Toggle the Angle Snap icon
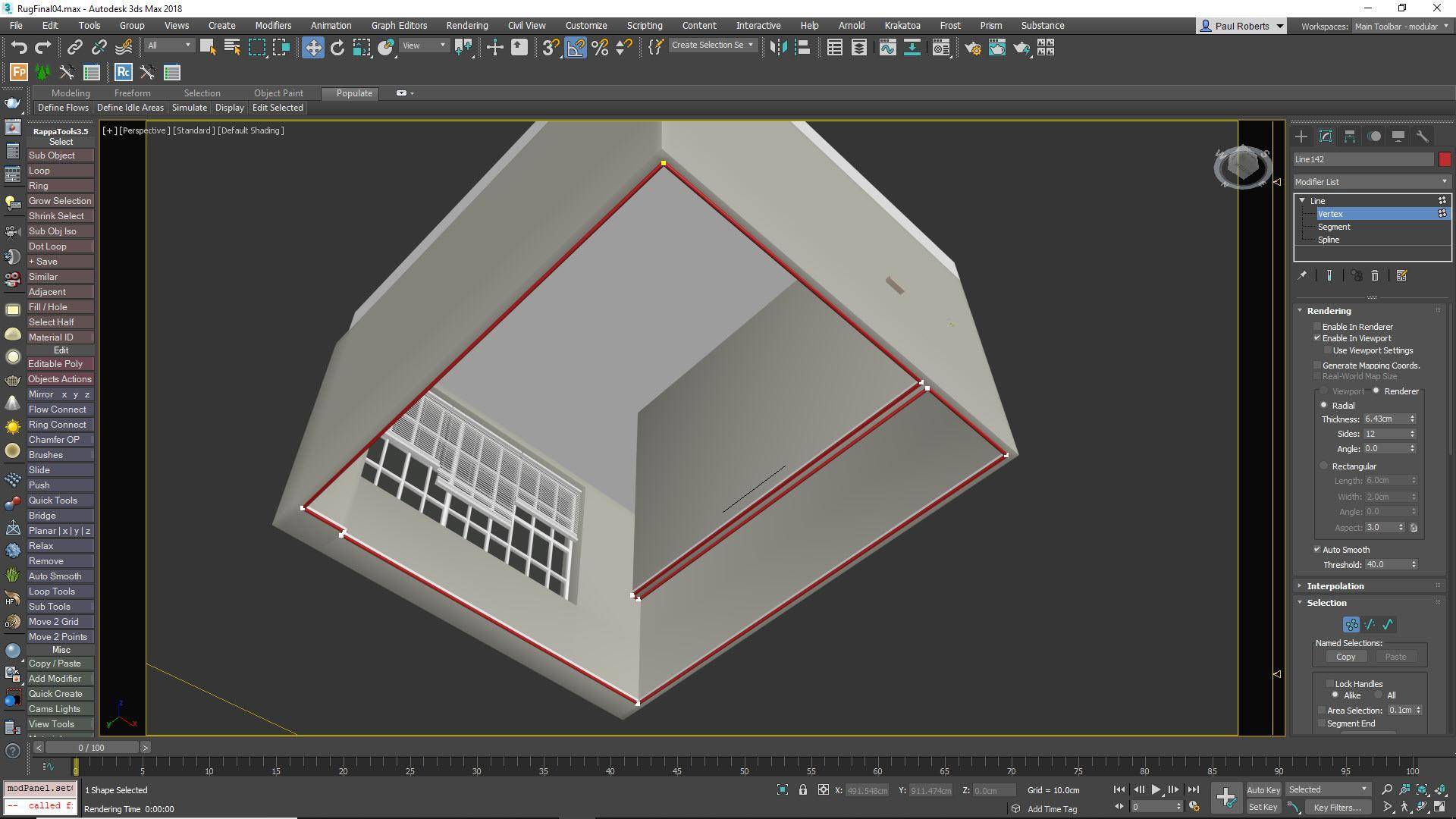 tap(576, 48)
